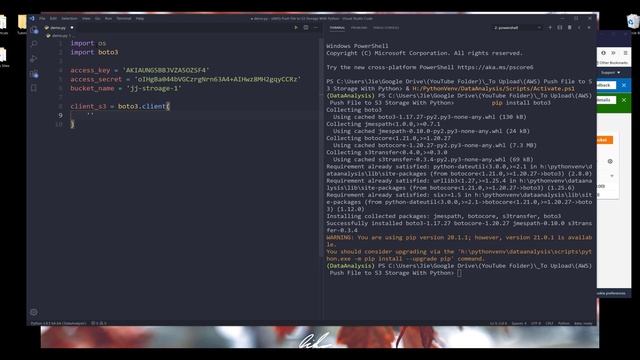Open the Edit menu
The height and width of the screenshot is (360, 640).
(x=53, y=18)
